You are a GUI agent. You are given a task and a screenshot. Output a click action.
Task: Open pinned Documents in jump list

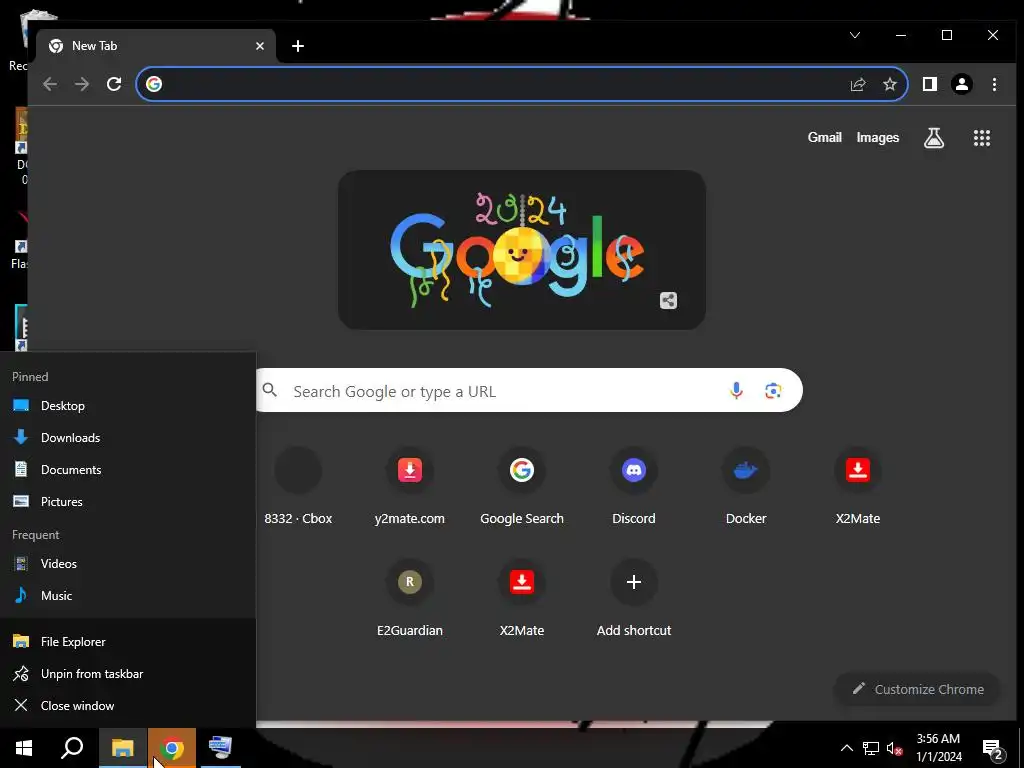128,470
